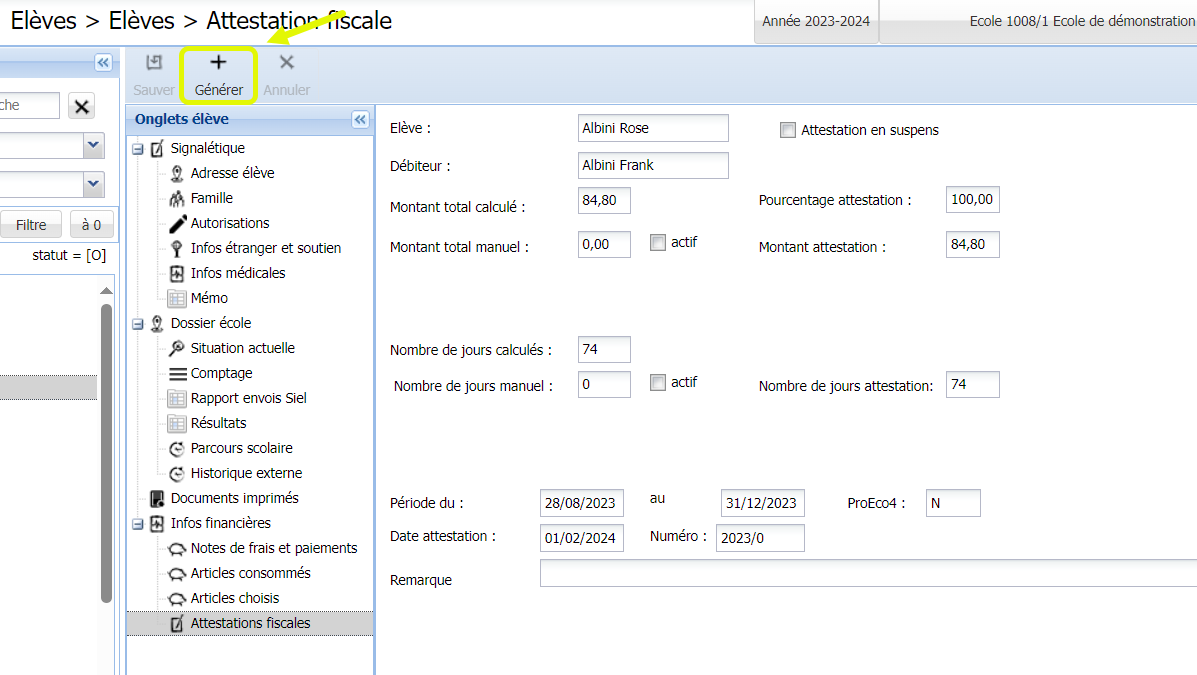Collapse the Infos financières tree node
The height and width of the screenshot is (675, 1197).
click(138, 524)
